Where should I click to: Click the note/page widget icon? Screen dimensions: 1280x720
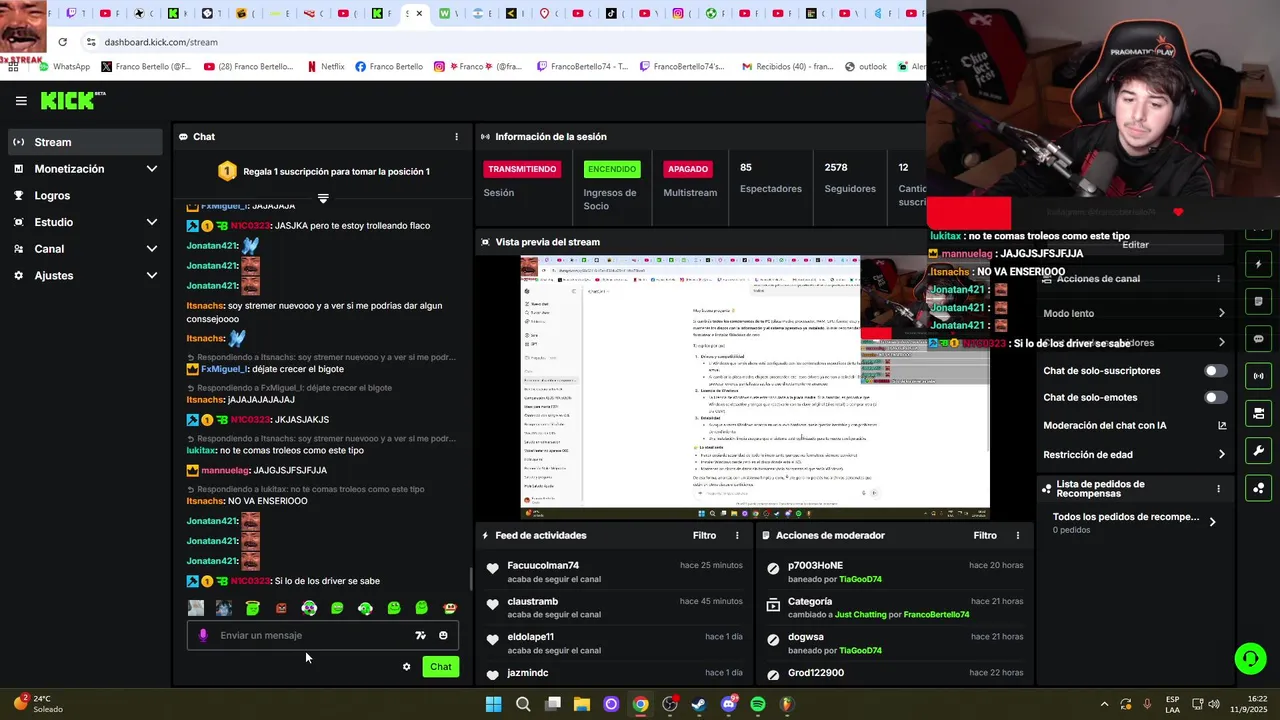tap(1258, 302)
